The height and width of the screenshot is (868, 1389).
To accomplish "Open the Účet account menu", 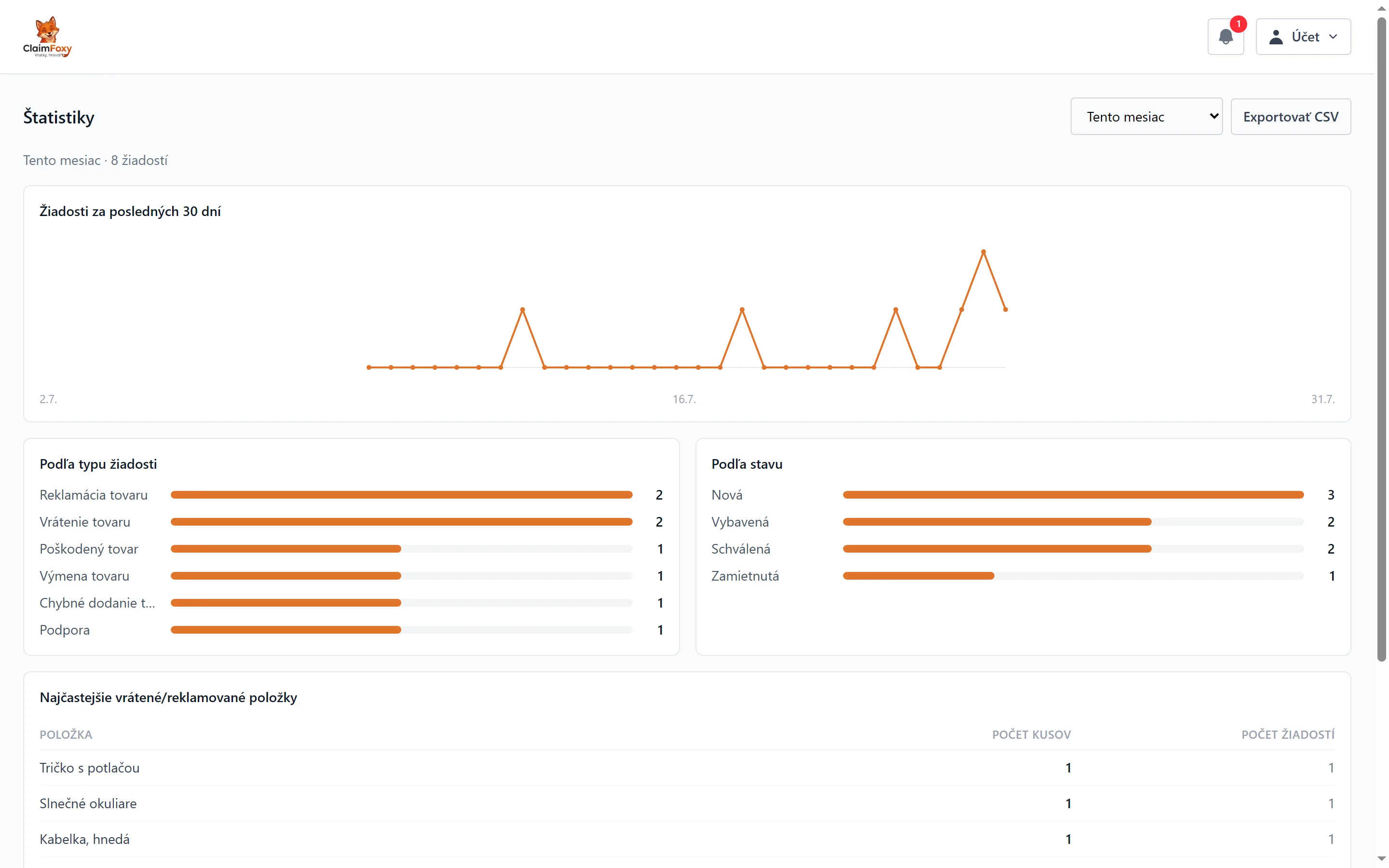I will 1303,37.
